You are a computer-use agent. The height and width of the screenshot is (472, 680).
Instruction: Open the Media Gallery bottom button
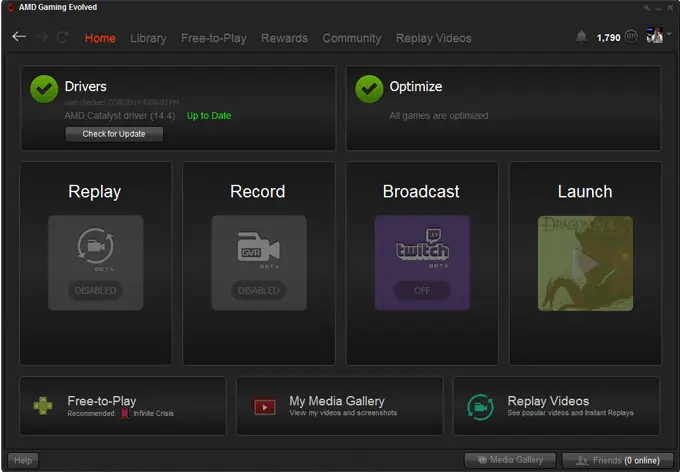[510, 460]
